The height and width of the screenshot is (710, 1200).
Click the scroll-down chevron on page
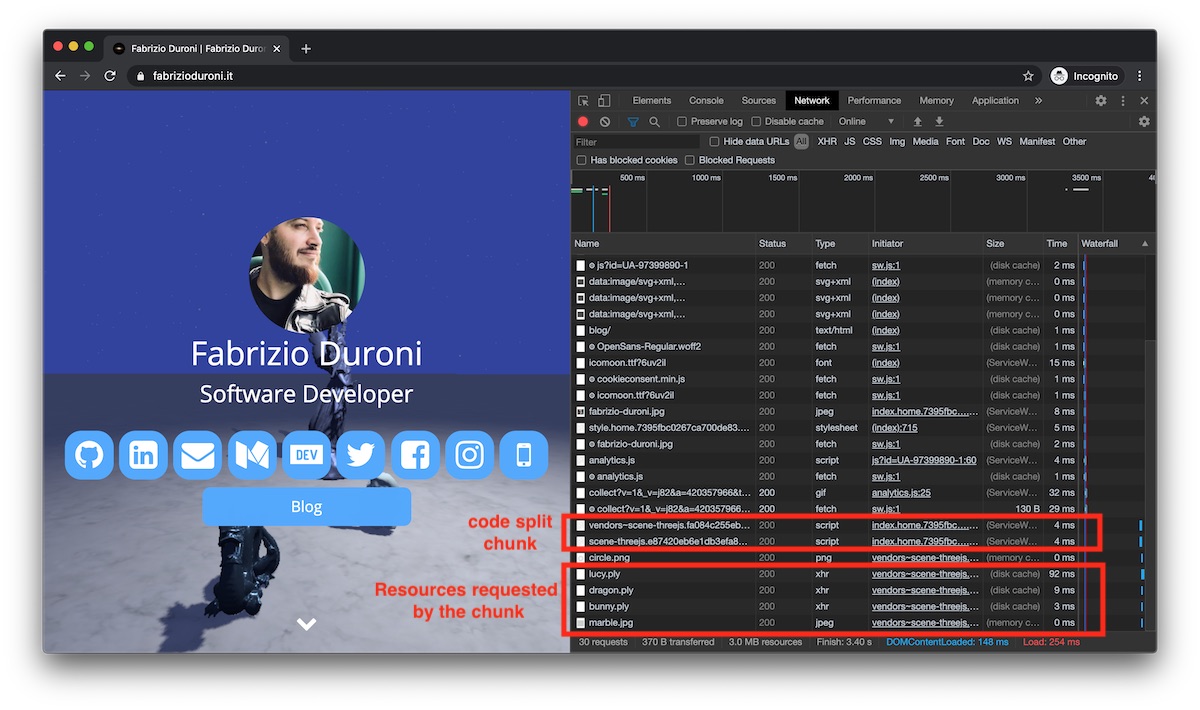pyautogui.click(x=306, y=624)
